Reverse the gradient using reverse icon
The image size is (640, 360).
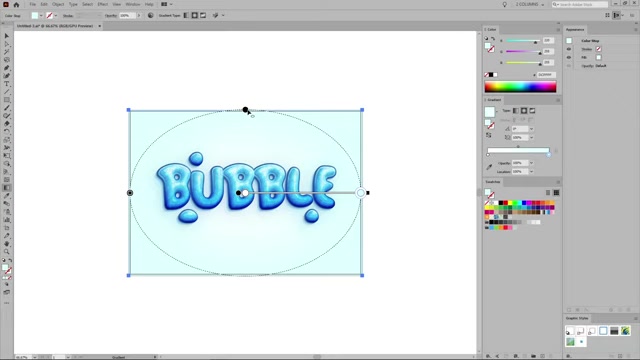tap(489, 136)
